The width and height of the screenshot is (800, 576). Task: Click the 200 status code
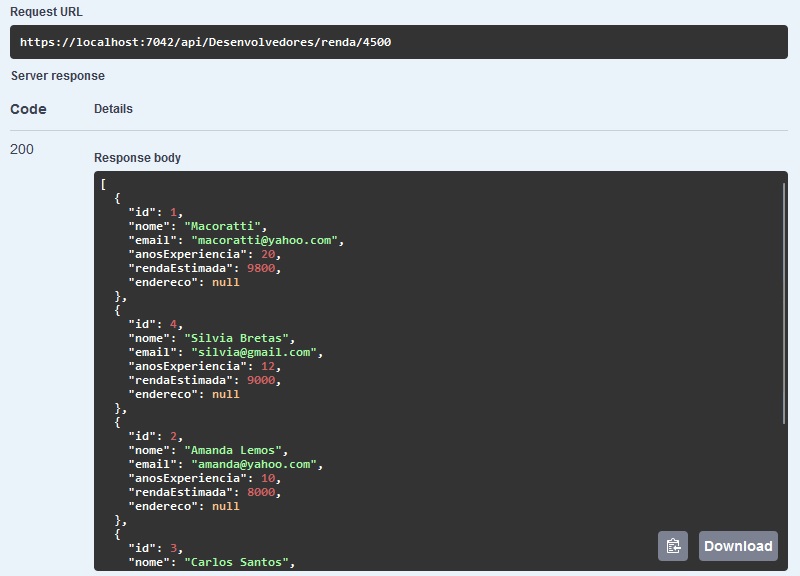[x=22, y=149]
